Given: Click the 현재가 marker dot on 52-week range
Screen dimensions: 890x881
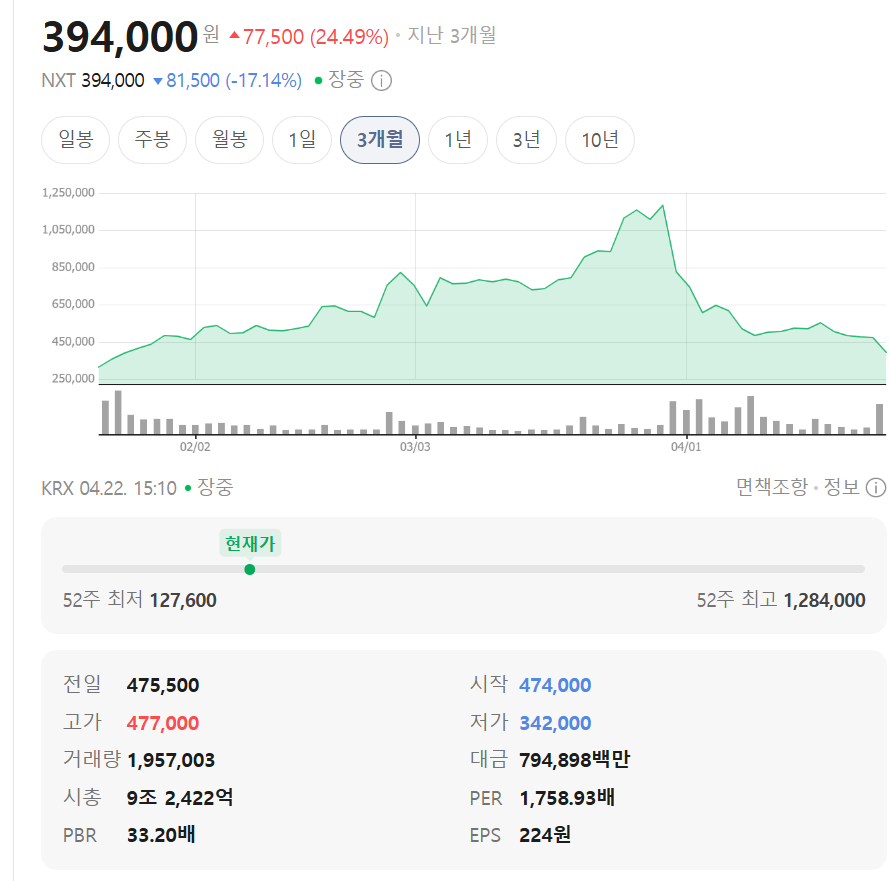Looking at the screenshot, I should 250,569.
